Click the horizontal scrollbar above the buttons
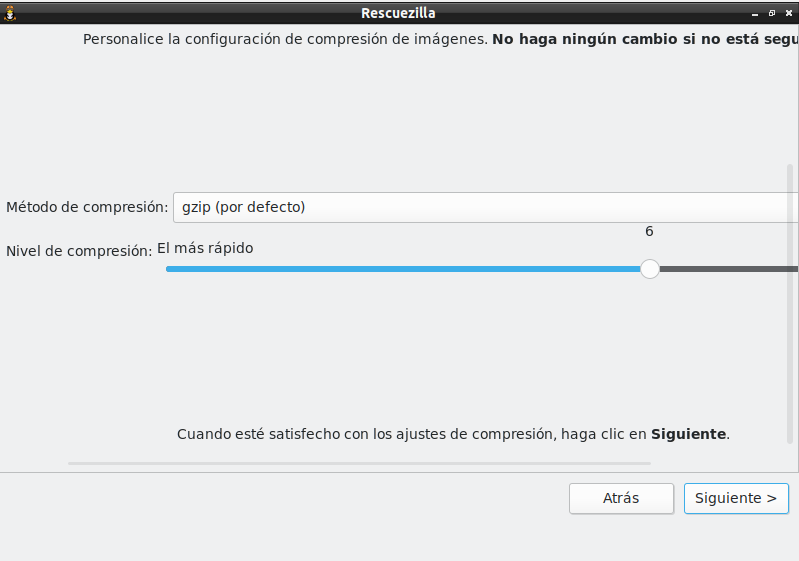This screenshot has width=799, height=561. pyautogui.click(x=358, y=463)
